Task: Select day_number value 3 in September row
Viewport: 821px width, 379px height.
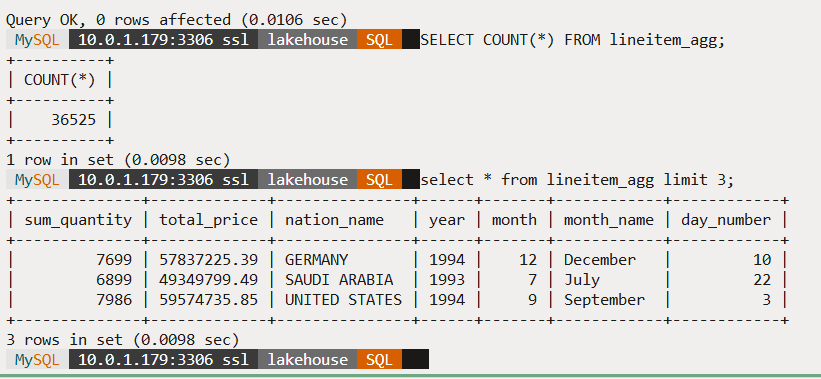Action: (x=767, y=300)
